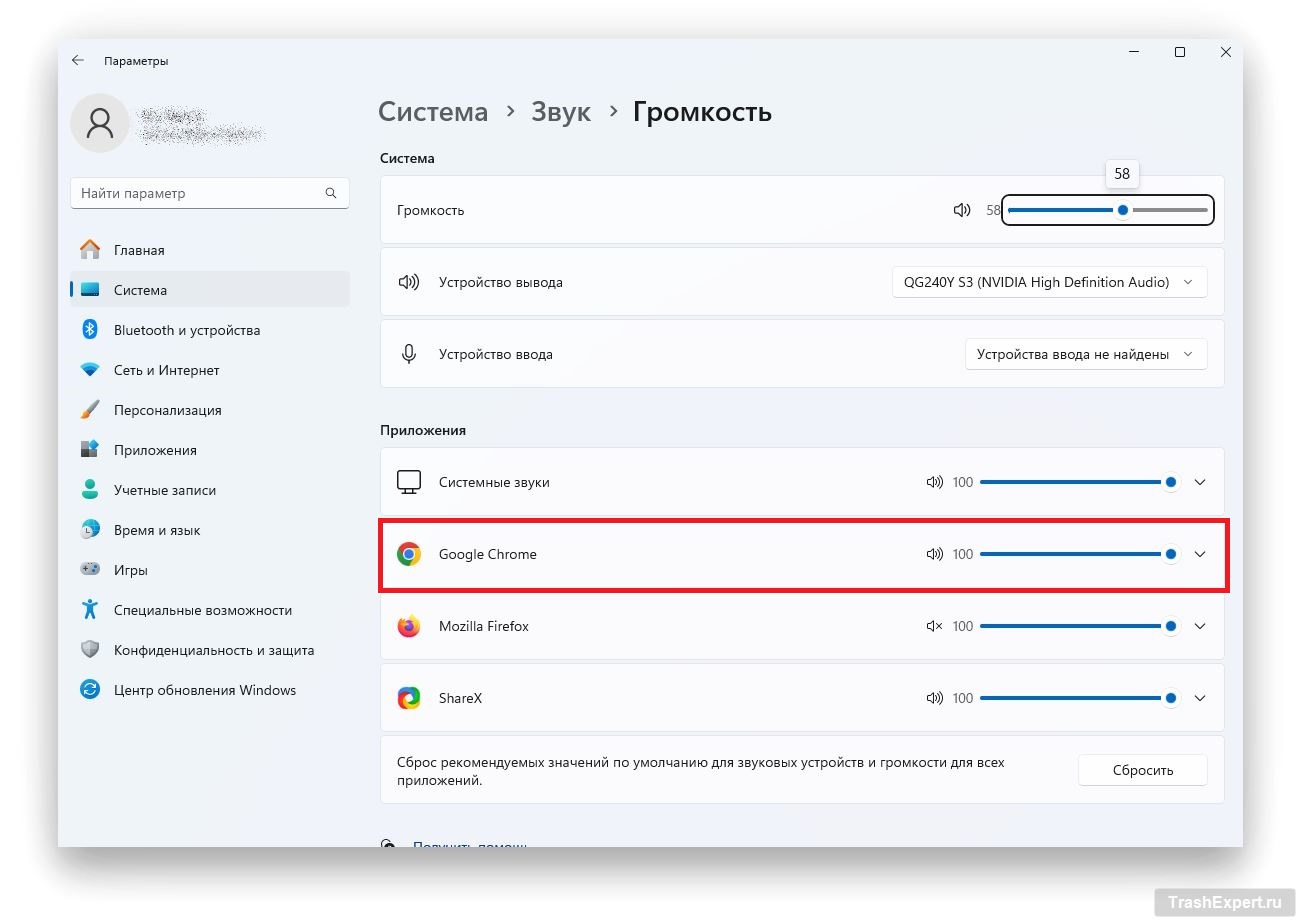Click the search magnifier icon in Найти параметр
The width and height of the screenshot is (1301, 922).
(331, 193)
